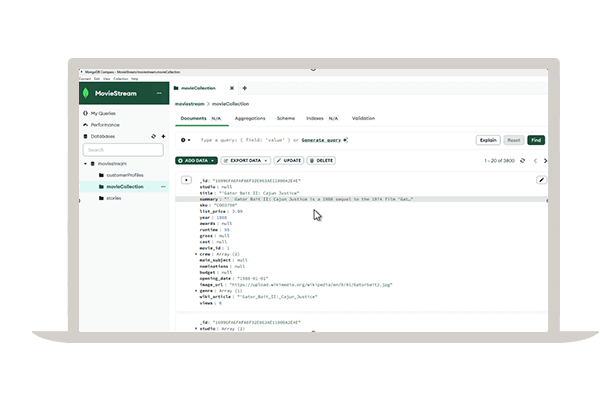Expand studio Array (2) in second document
Viewport: 600px width, 400px height.
click(196, 329)
